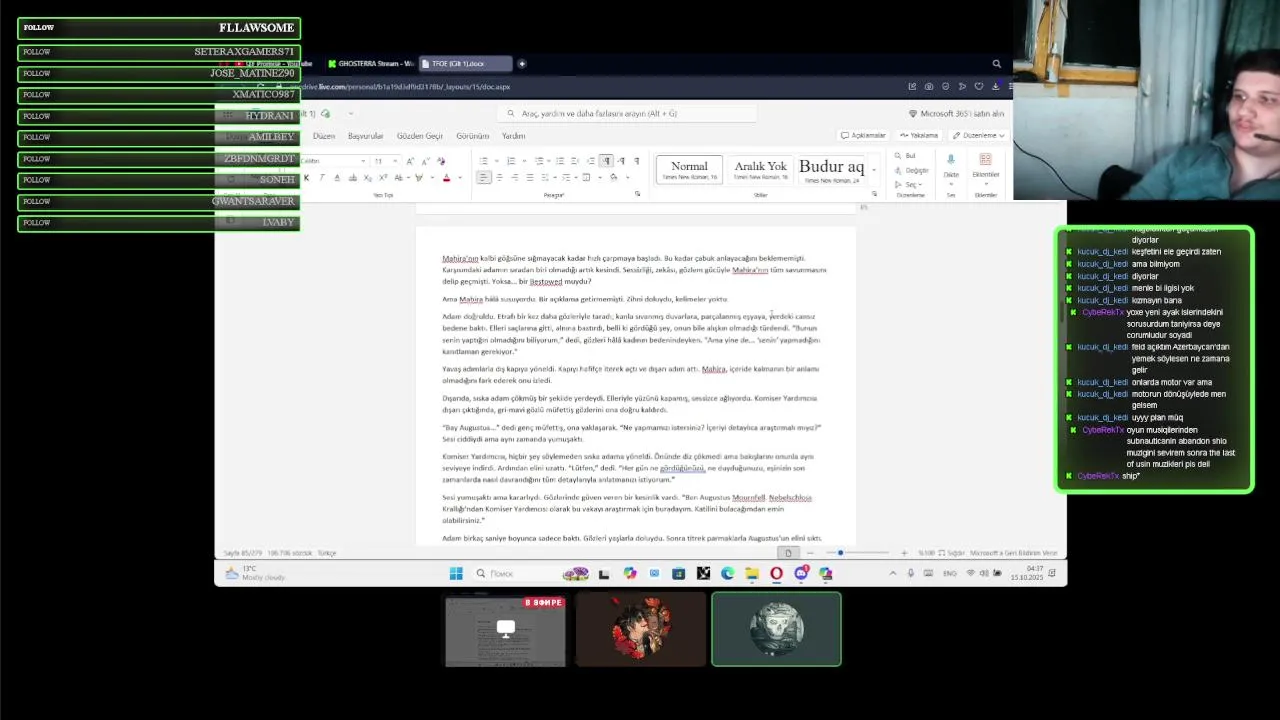
Task: Open the Seç selection dropdown
Action: [x=907, y=184]
